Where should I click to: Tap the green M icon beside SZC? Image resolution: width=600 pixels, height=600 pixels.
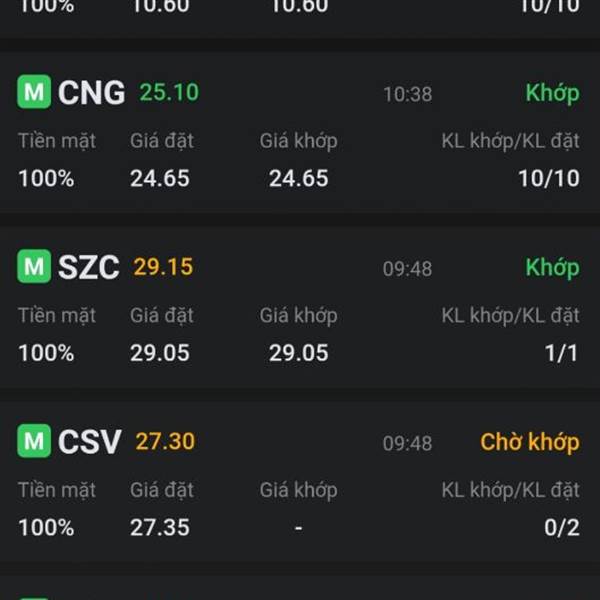tap(34, 267)
